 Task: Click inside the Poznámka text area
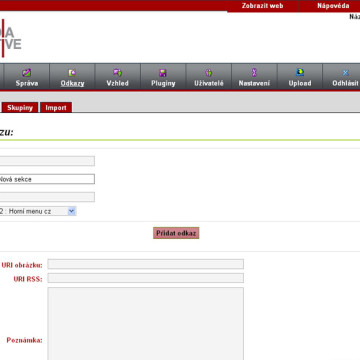coord(146,324)
